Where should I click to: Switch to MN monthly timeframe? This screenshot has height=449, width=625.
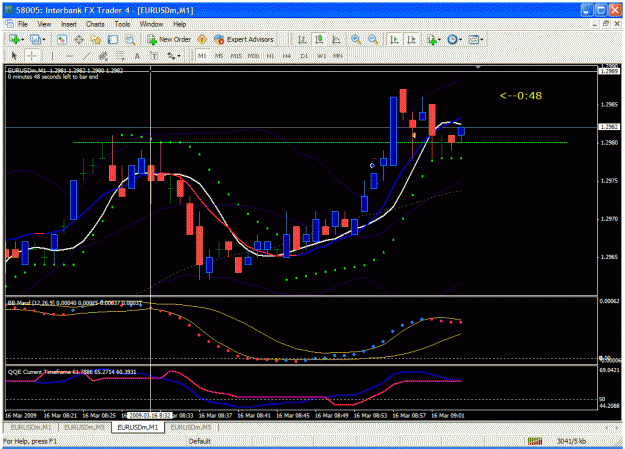pos(338,56)
